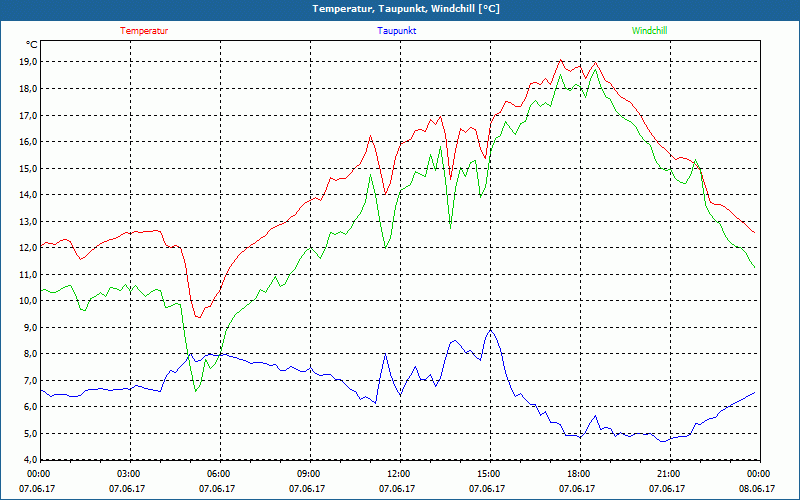Click the 16,0 y-axis value

click(x=29, y=142)
